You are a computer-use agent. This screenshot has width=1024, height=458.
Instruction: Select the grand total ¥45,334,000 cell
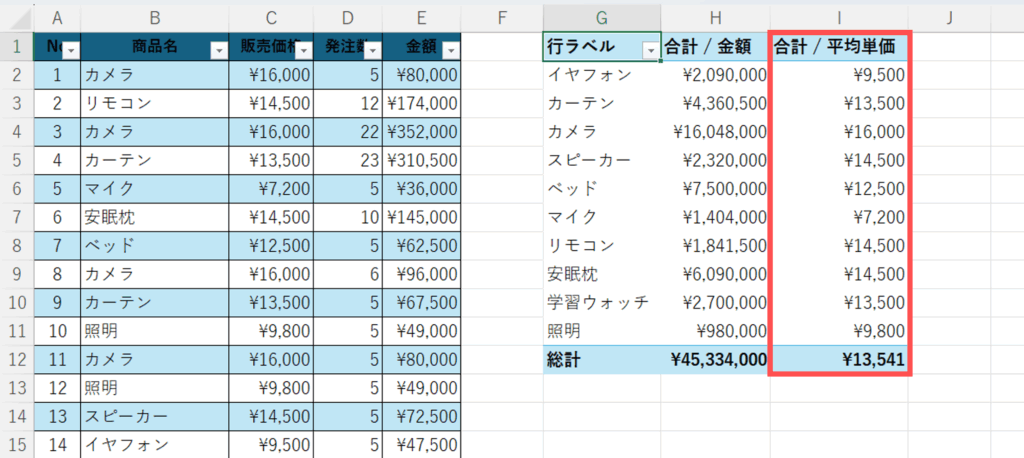point(718,359)
